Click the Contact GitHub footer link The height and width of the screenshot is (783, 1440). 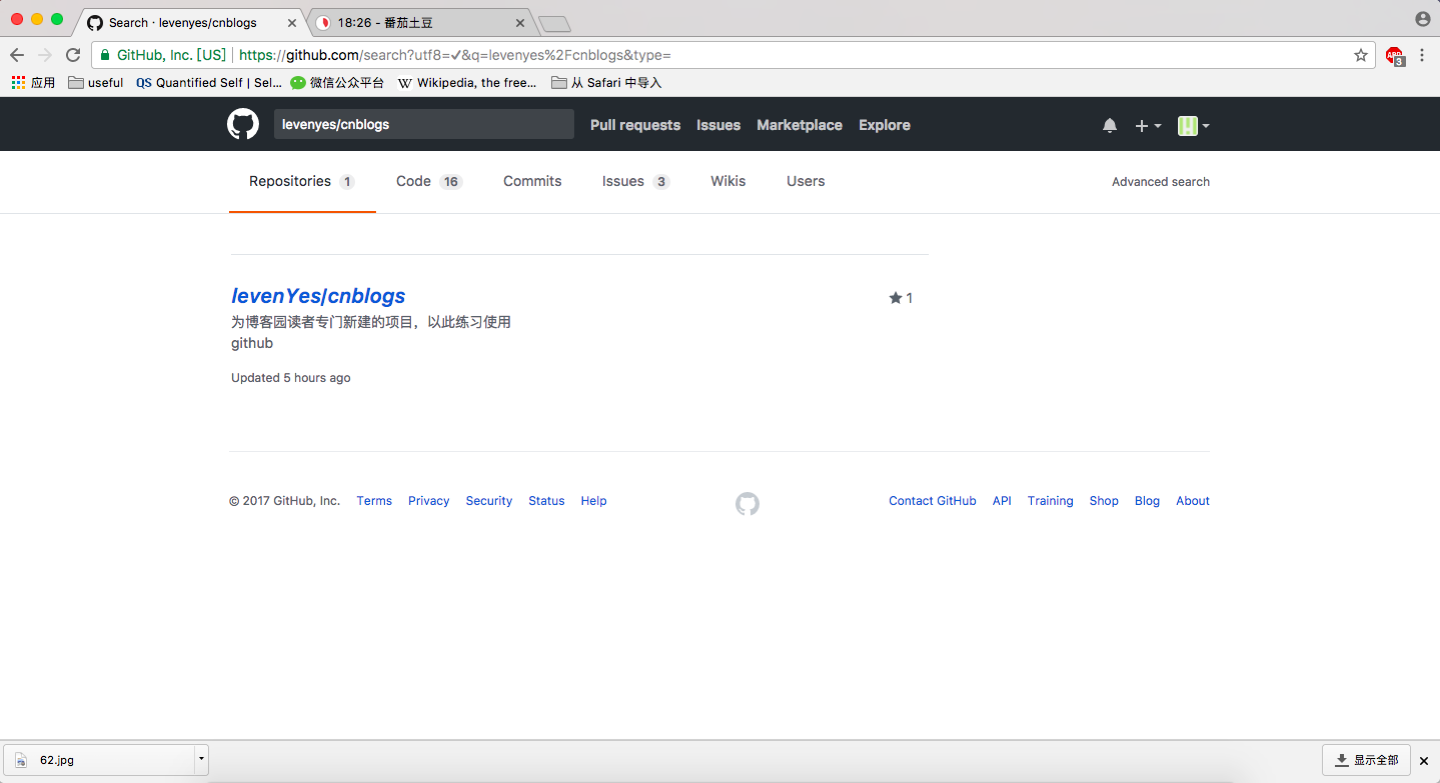(x=933, y=501)
